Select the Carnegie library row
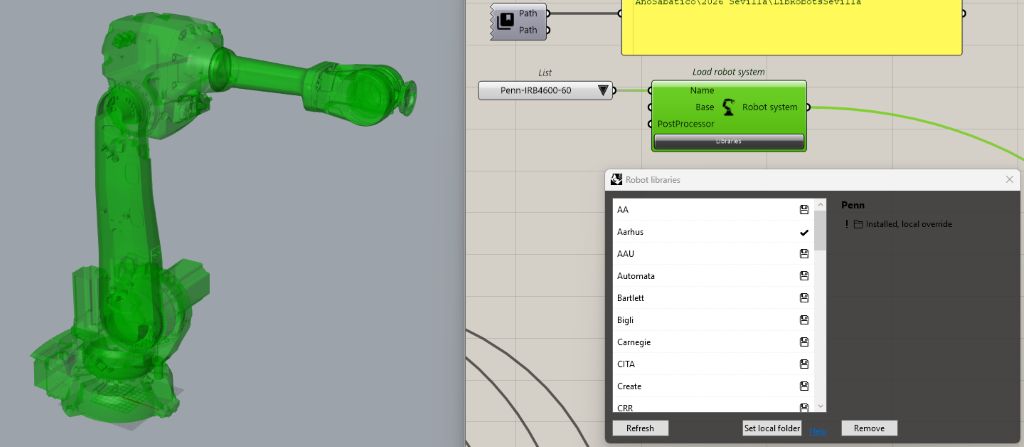1024x447 pixels. (713, 342)
